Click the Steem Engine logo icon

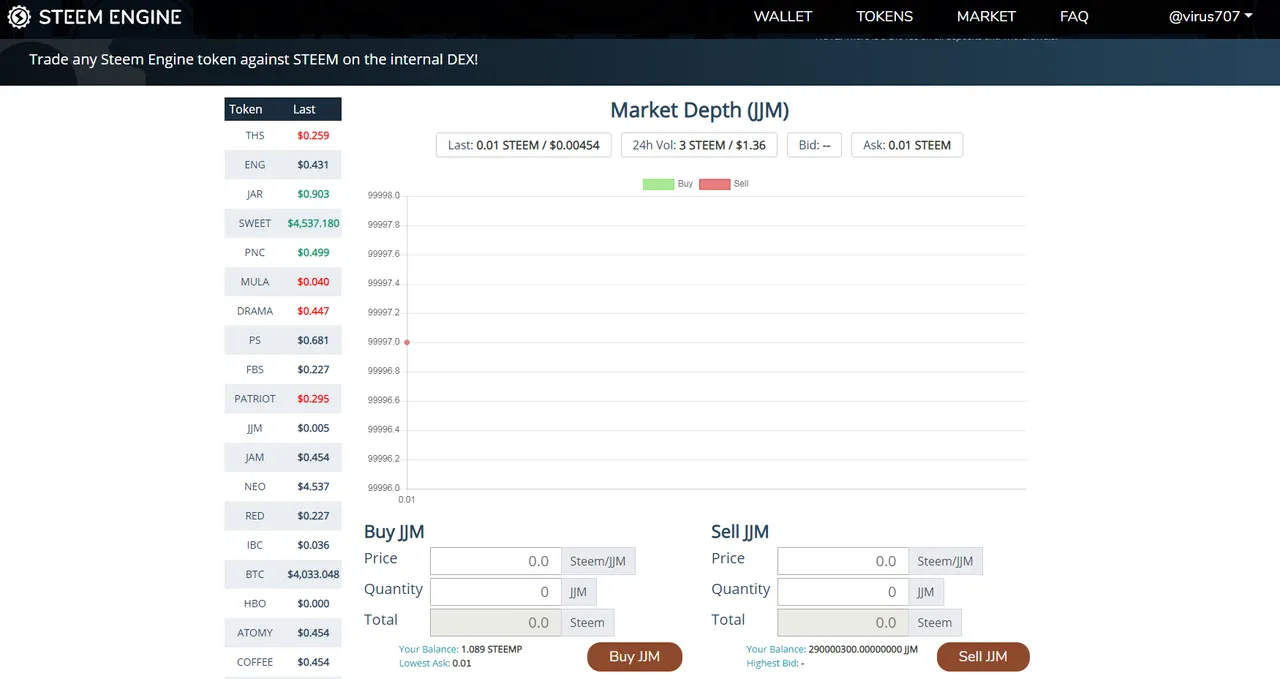click(x=19, y=17)
